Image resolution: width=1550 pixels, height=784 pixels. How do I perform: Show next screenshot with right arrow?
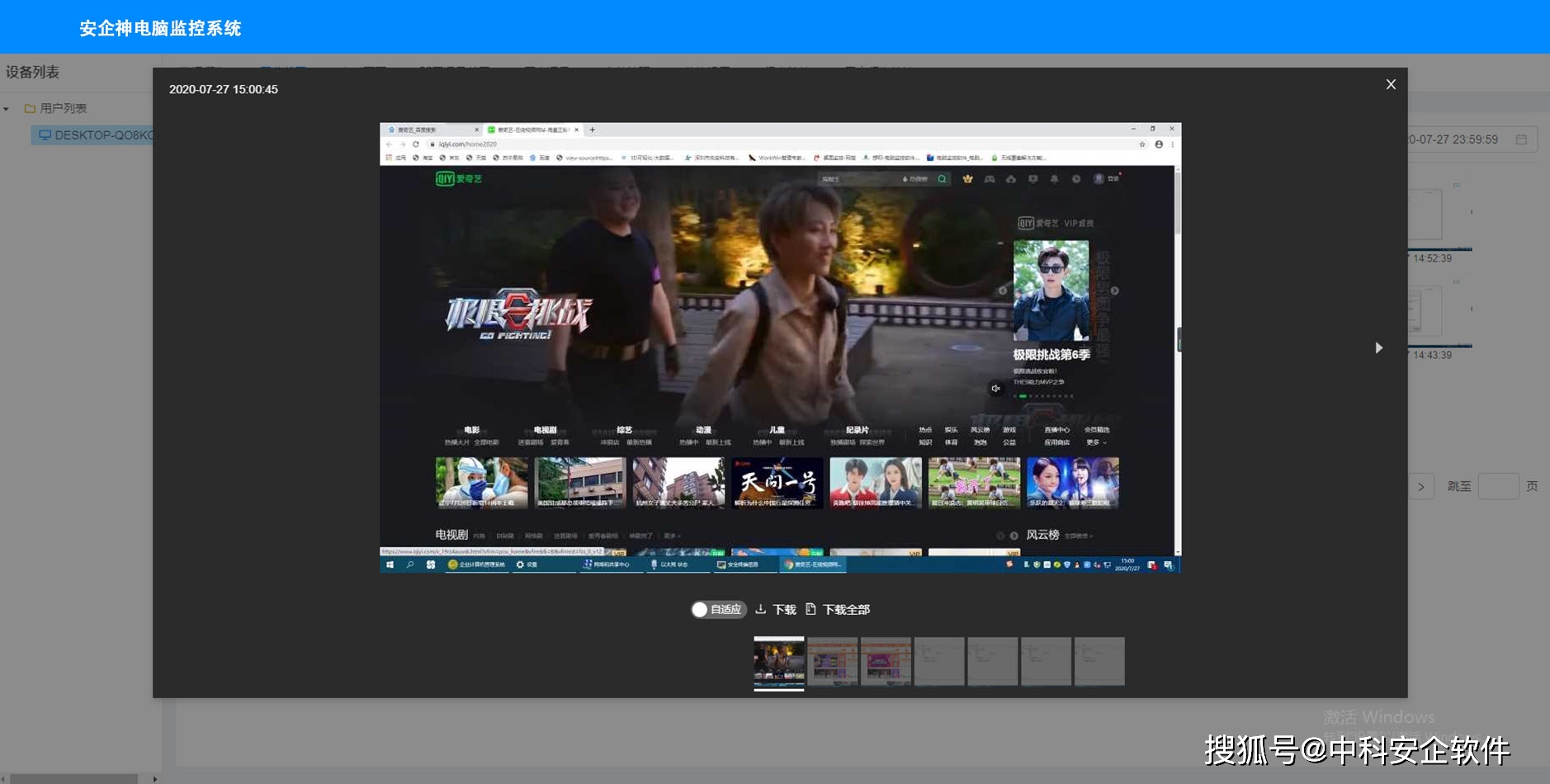click(1378, 347)
